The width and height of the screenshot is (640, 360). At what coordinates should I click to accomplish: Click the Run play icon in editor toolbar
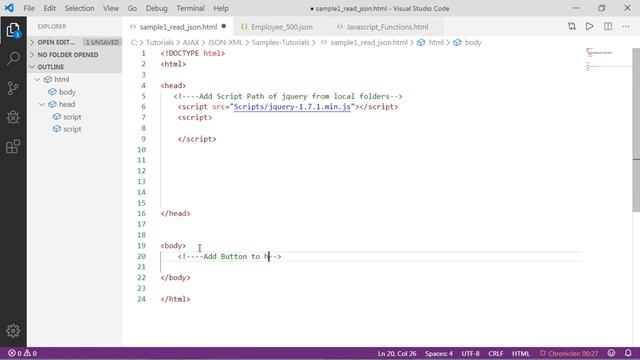tap(590, 27)
